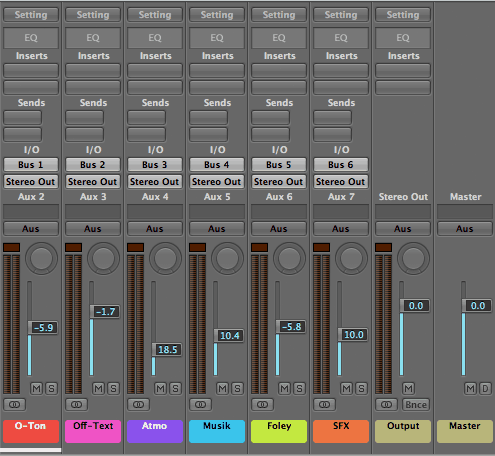495x456 pixels.
Task: Open Bus 3 input dropdown
Action: [x=155, y=165]
